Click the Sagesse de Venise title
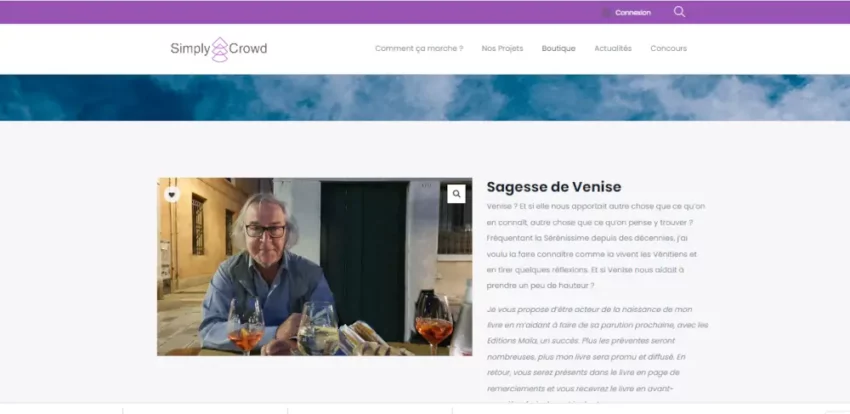Viewport: 850px width, 414px height. pyautogui.click(x=554, y=187)
